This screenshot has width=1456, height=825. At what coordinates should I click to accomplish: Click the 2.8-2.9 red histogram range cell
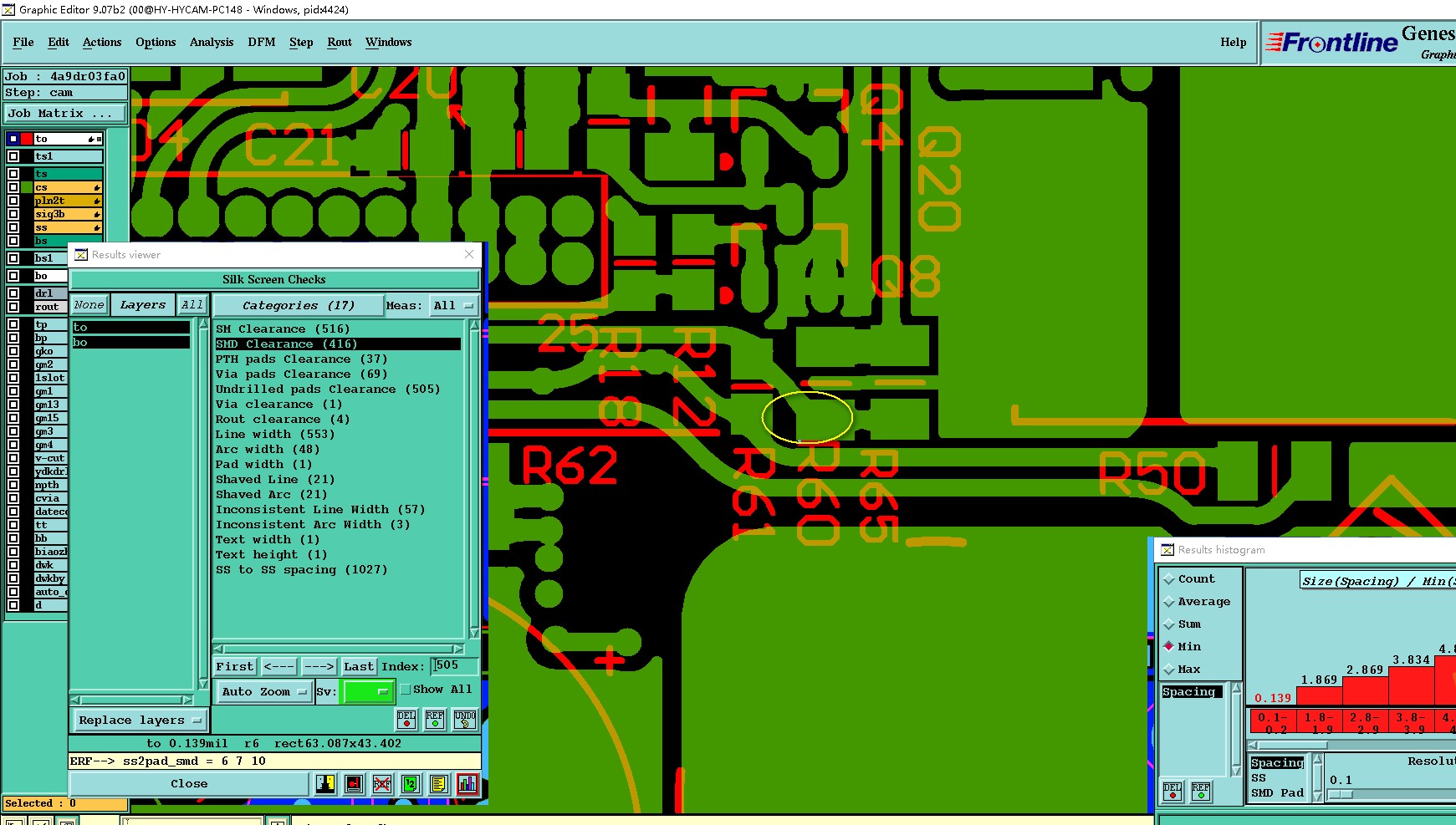[1365, 722]
